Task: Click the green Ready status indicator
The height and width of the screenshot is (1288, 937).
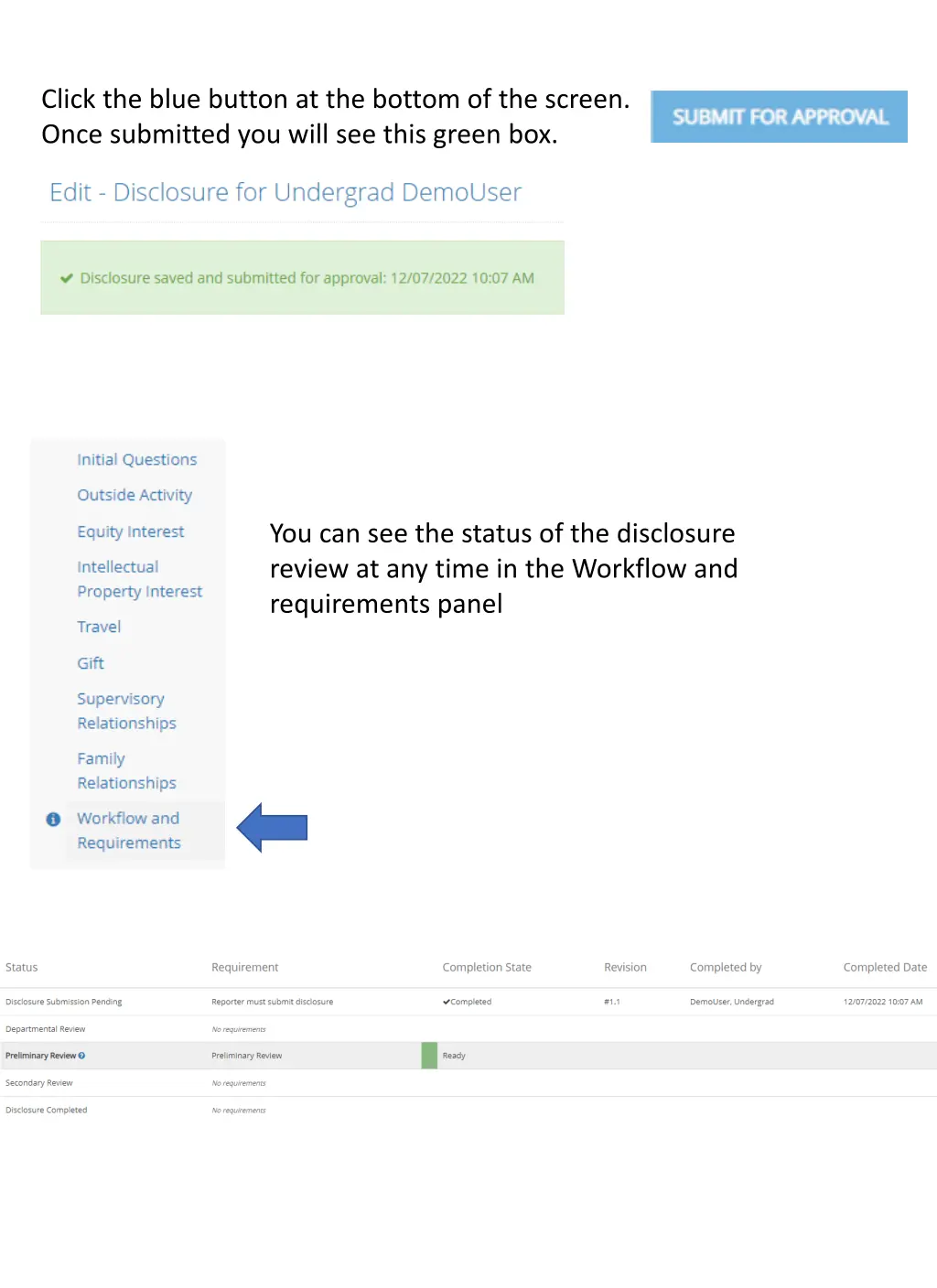Action: [x=429, y=1056]
